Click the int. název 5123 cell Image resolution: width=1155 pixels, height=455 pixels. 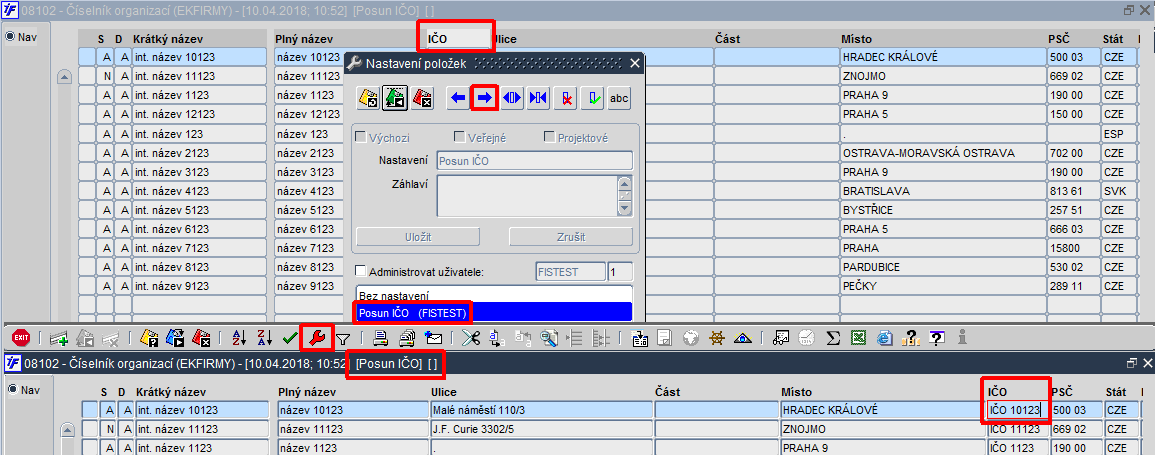200,210
